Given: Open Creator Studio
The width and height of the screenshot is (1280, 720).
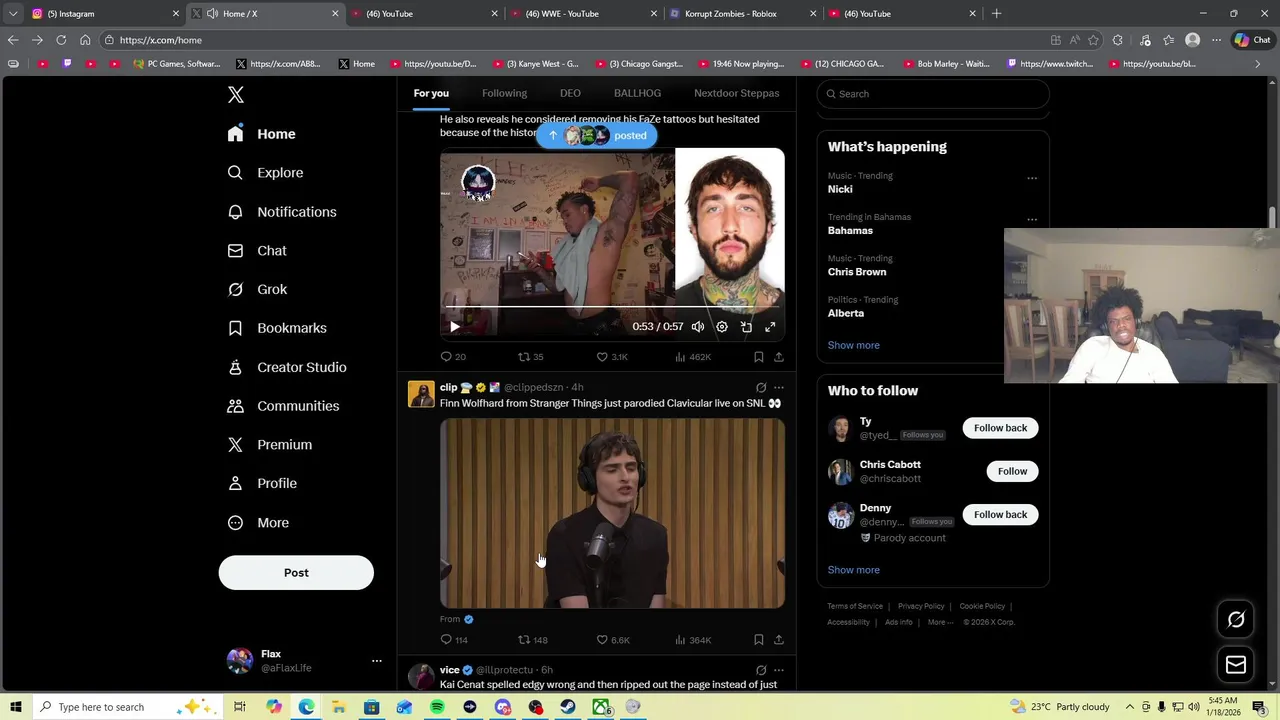Looking at the screenshot, I should click(x=287, y=367).
